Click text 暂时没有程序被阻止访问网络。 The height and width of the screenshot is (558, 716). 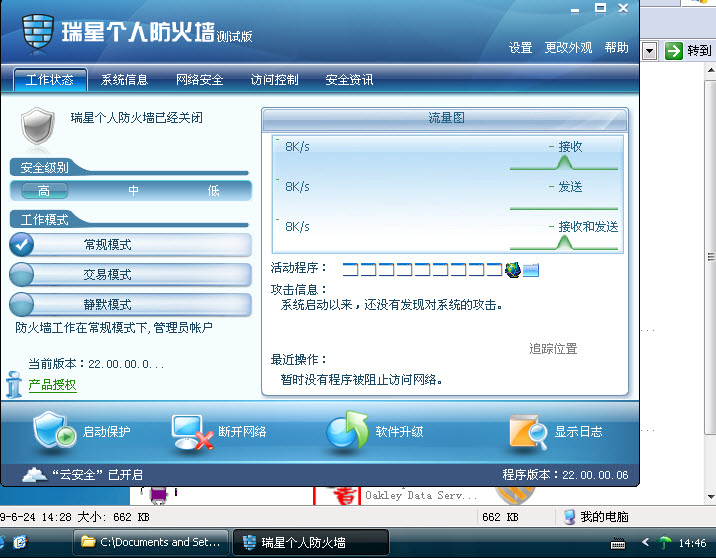tap(361, 379)
